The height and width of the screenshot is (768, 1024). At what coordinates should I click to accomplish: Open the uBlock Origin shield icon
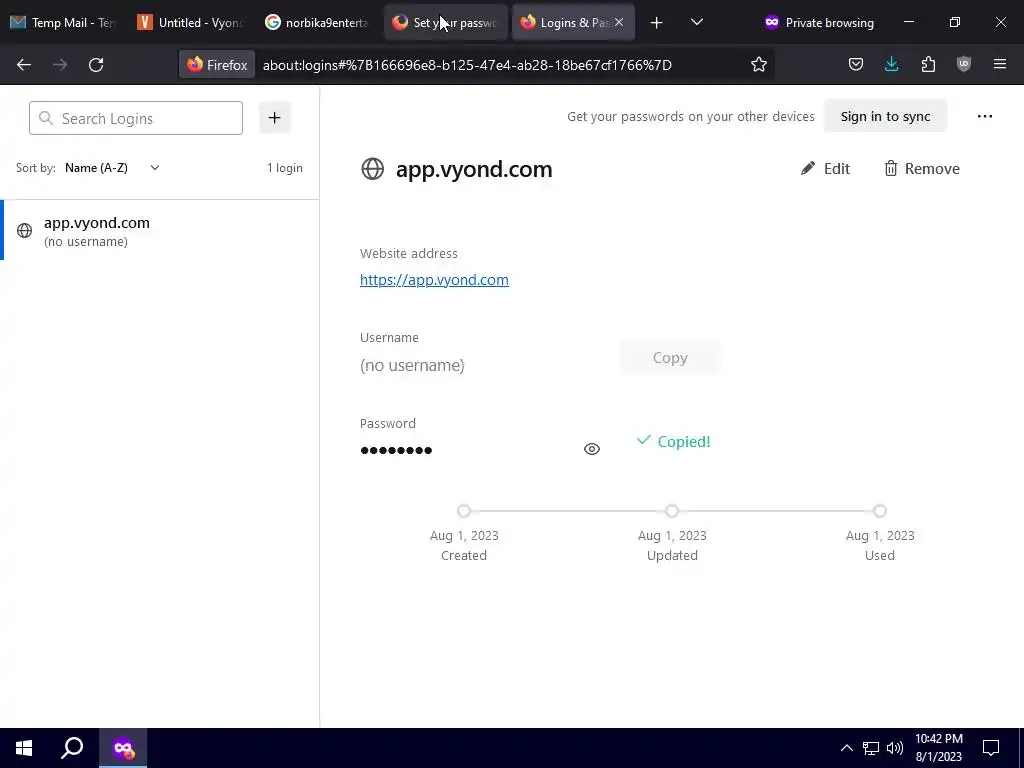tap(963, 64)
